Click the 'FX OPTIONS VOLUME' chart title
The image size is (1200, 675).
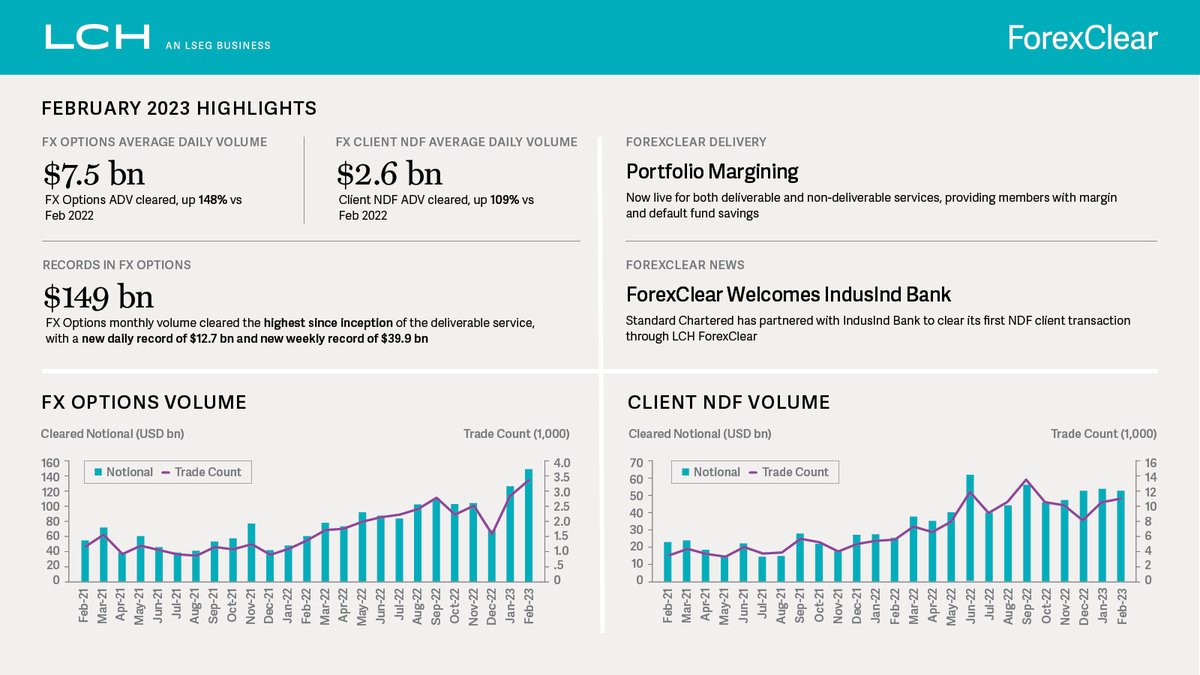click(144, 403)
